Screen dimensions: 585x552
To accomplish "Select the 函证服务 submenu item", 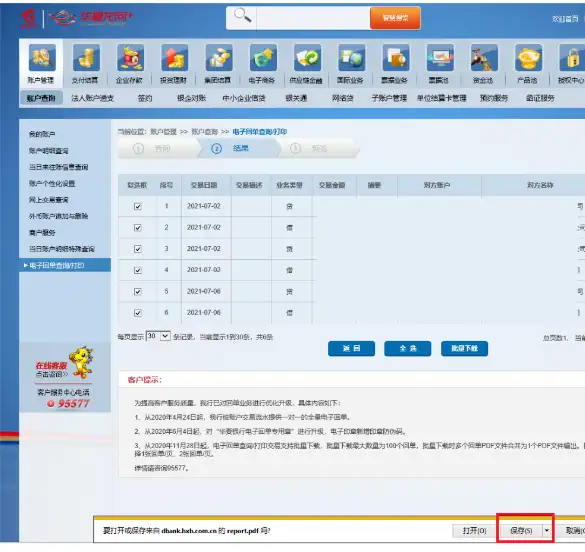I will point(540,98).
